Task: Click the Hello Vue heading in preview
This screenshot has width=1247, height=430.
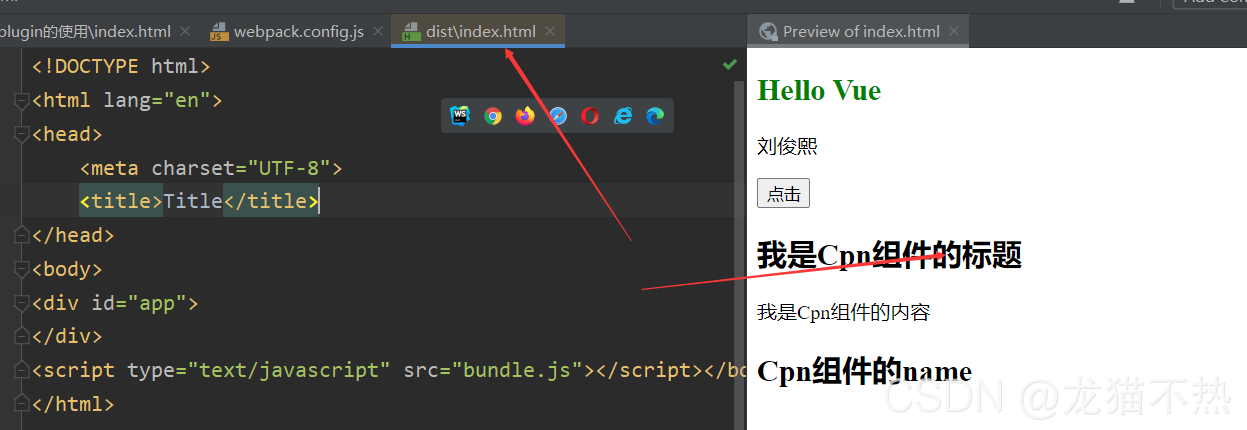Action: click(x=819, y=90)
